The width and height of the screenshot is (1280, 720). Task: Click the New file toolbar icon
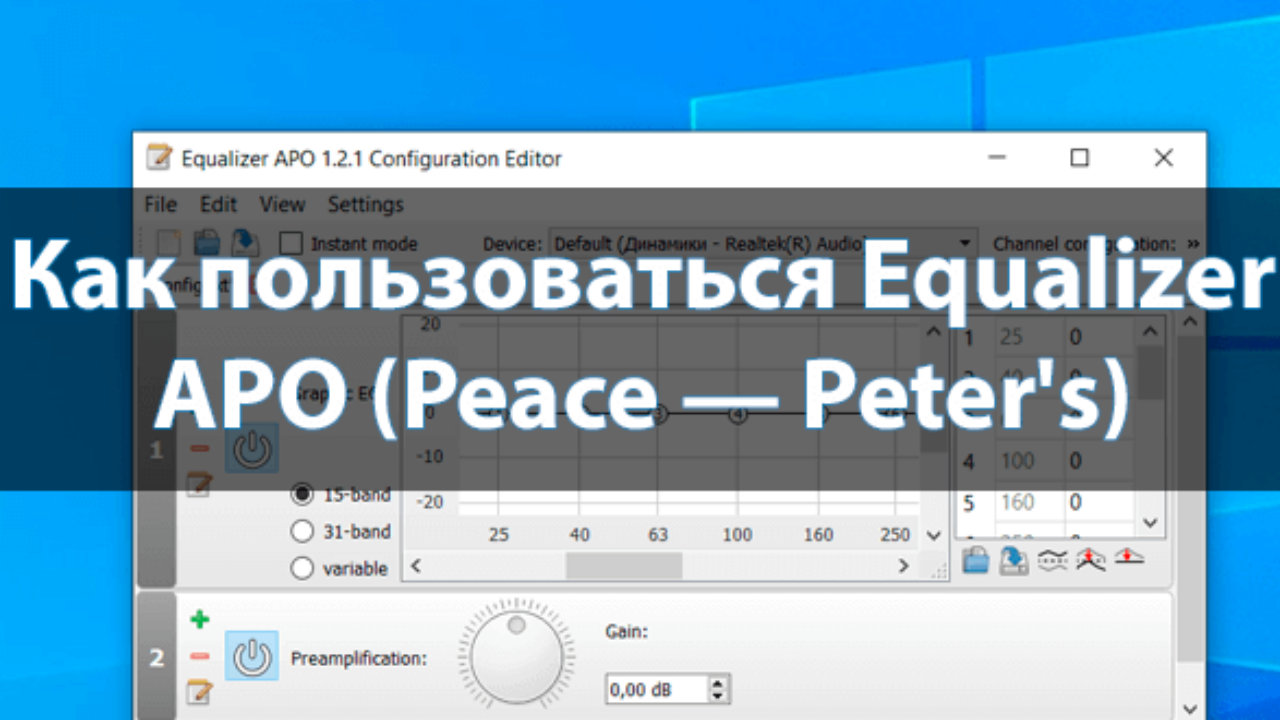168,243
